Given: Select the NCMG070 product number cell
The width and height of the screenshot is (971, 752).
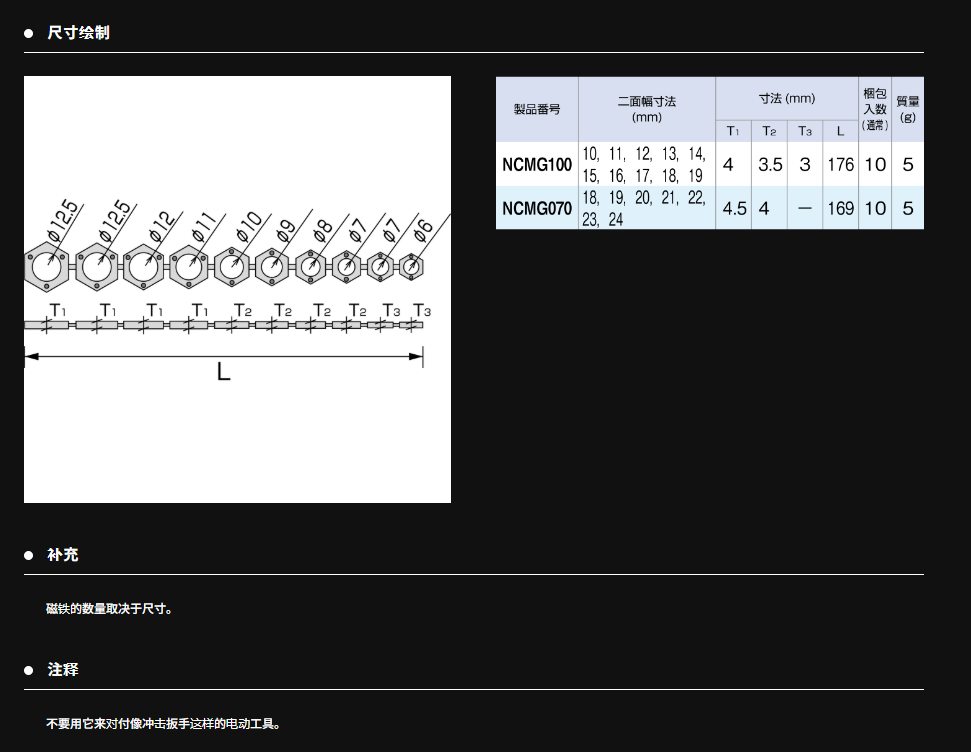Looking at the screenshot, I should tap(537, 208).
